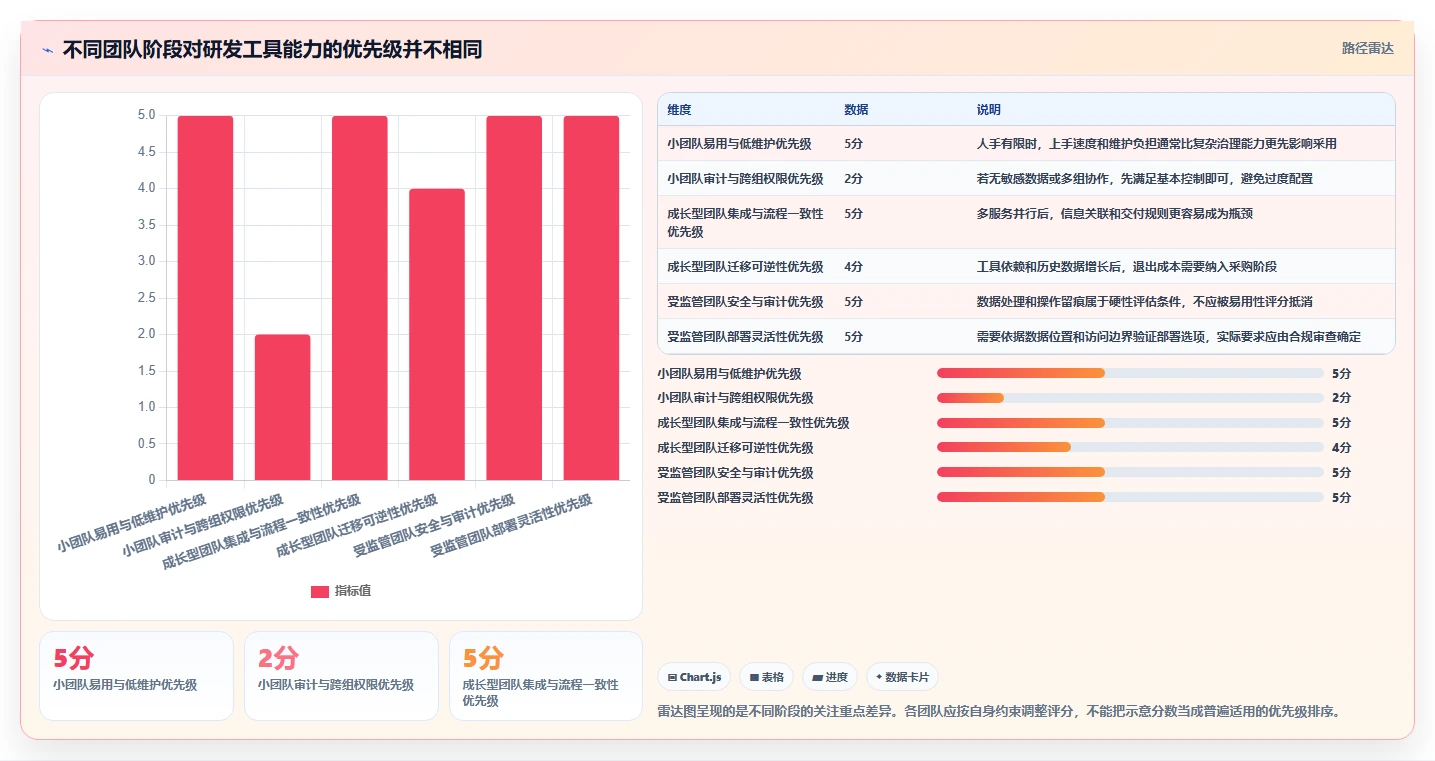Click the description starting 人手有限时
Screen dimensions: 1435x761
click(1157, 144)
